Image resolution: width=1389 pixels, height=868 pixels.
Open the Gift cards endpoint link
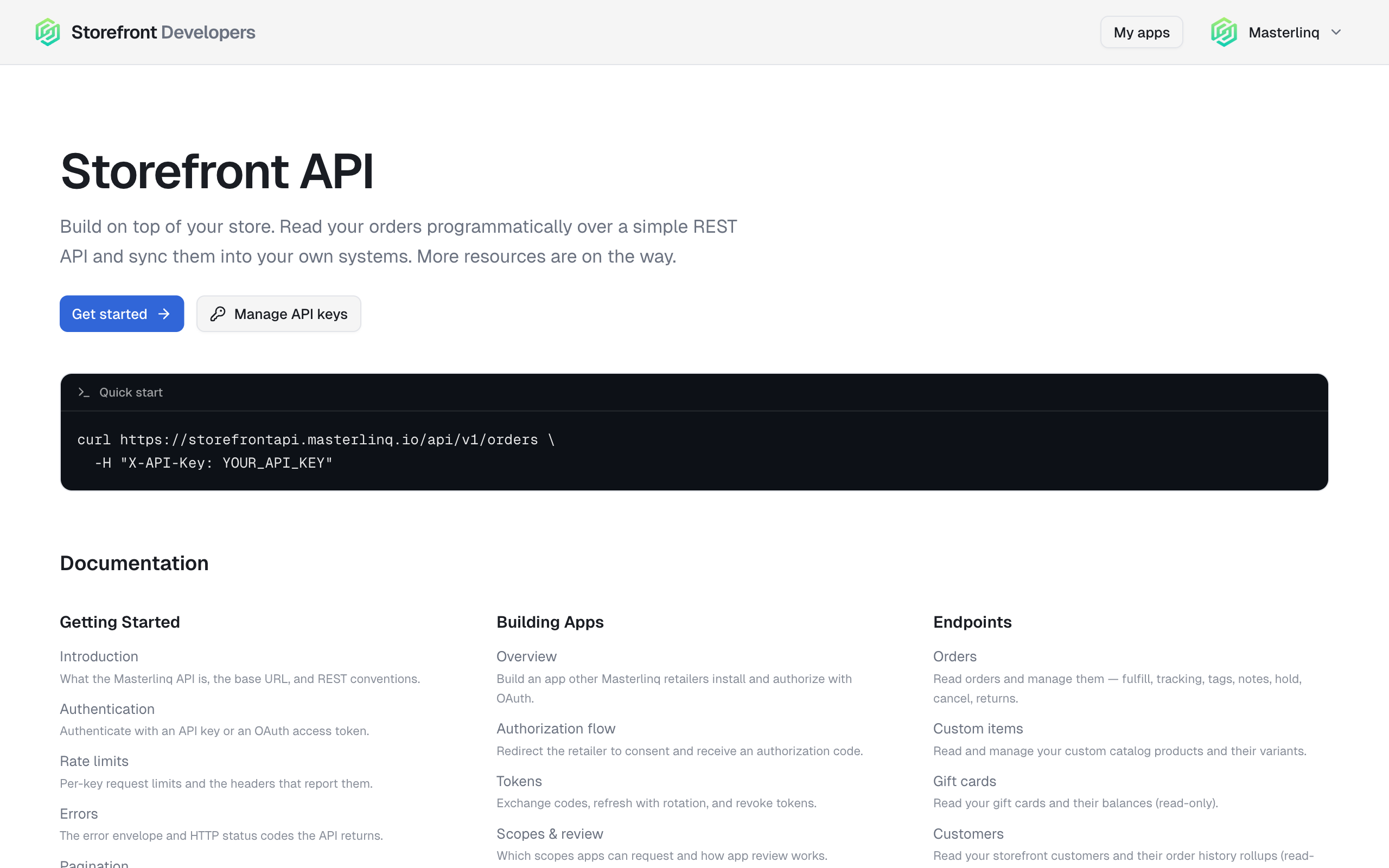[964, 781]
